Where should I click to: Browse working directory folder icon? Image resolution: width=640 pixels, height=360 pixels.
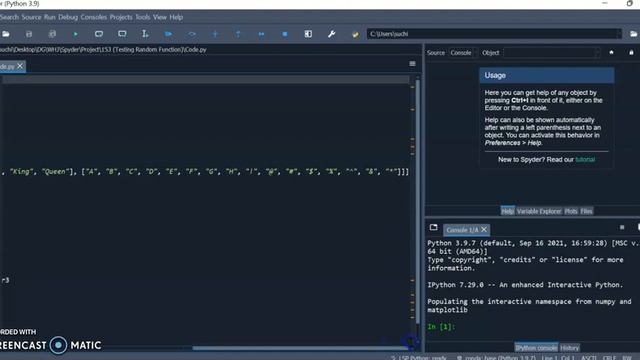pyautogui.click(x=633, y=34)
